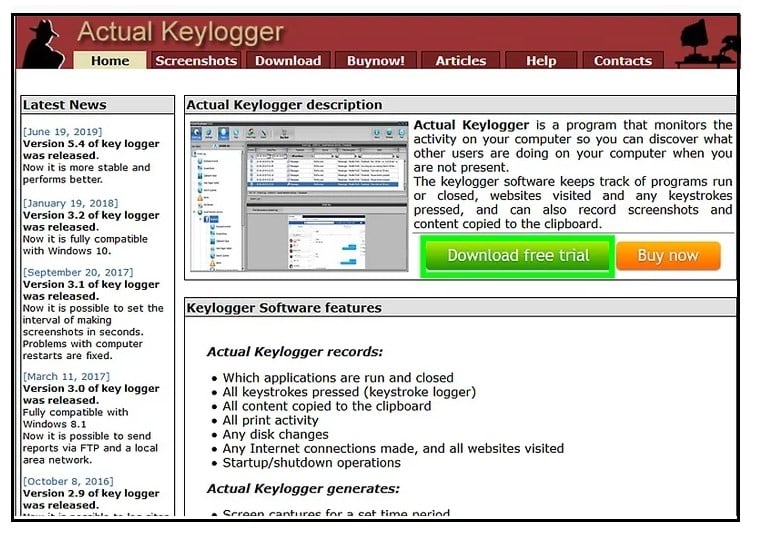Open the Buynow! tab
759x549 pixels.
tap(376, 61)
